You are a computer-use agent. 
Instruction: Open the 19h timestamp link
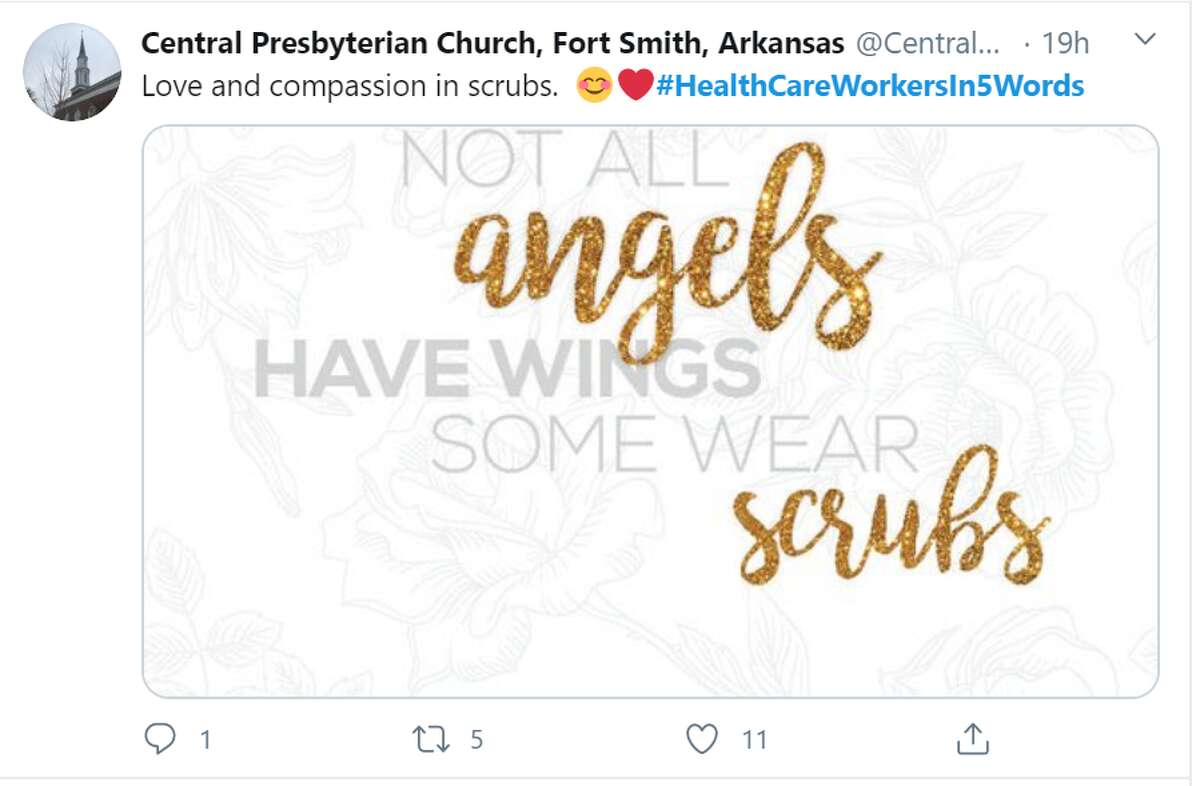pos(1065,43)
